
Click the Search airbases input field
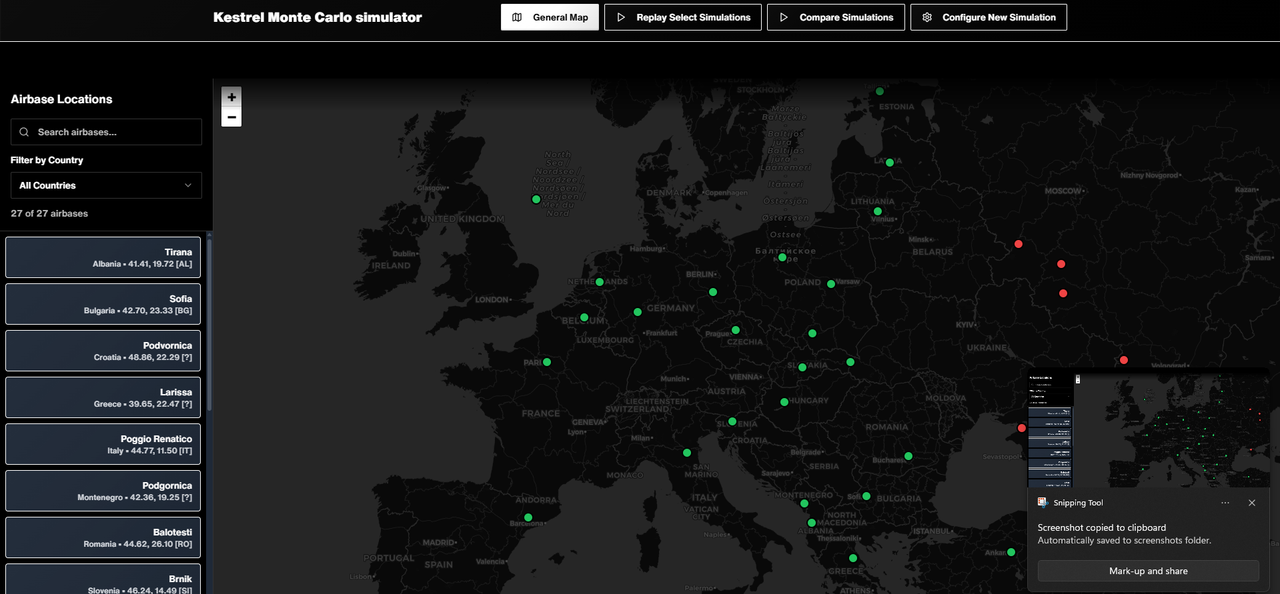pyautogui.click(x=115, y=132)
